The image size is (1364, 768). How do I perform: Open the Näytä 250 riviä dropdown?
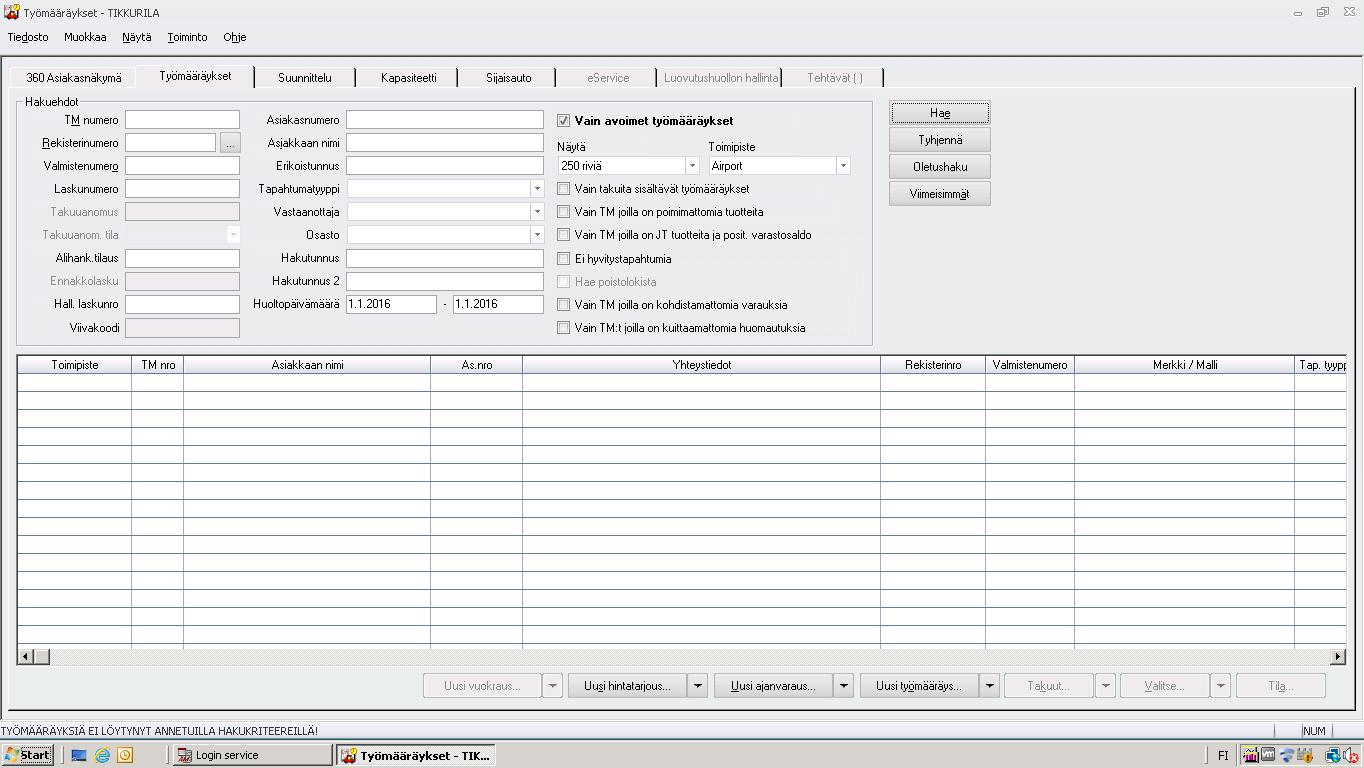point(692,166)
